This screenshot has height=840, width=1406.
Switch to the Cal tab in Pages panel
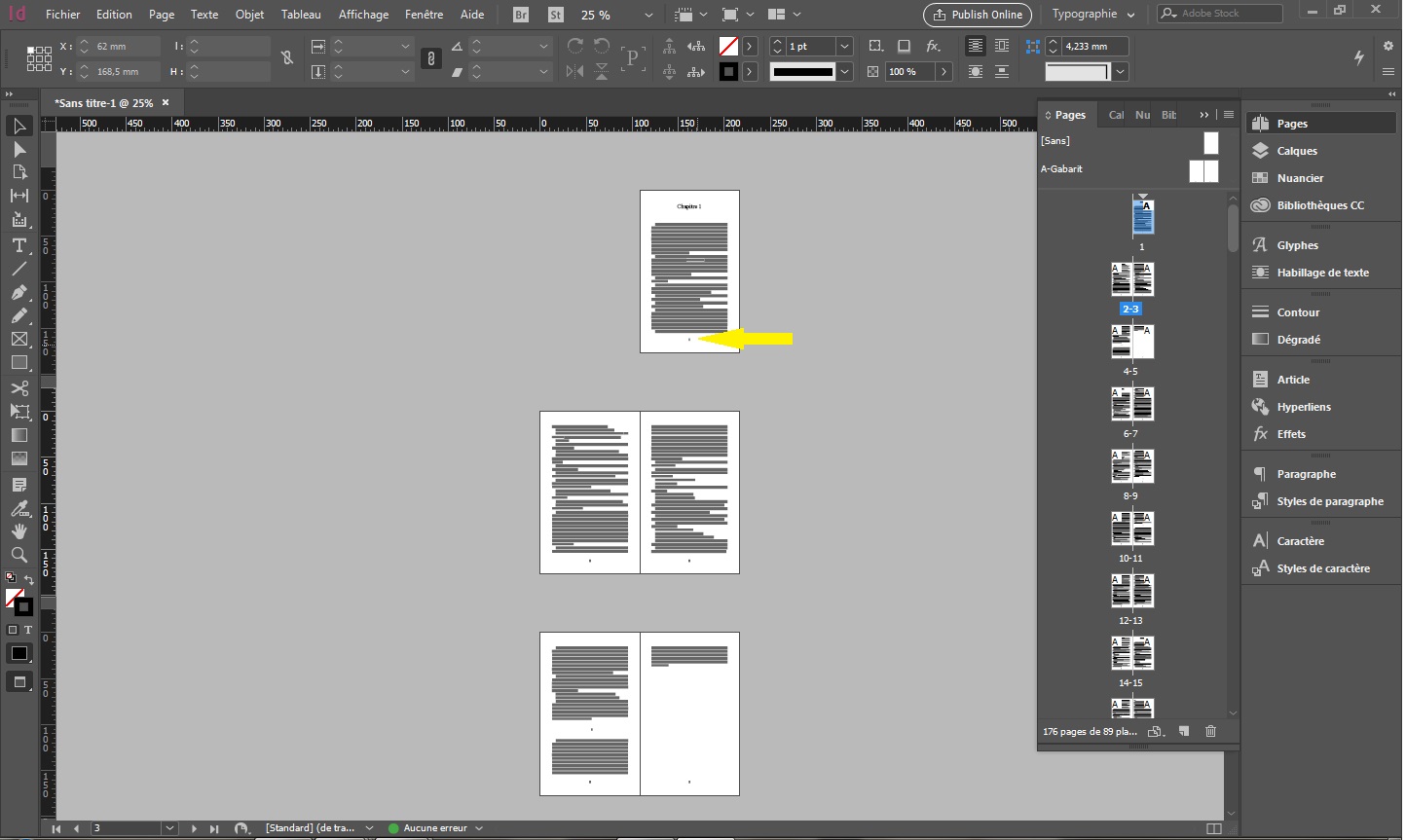point(1116,115)
